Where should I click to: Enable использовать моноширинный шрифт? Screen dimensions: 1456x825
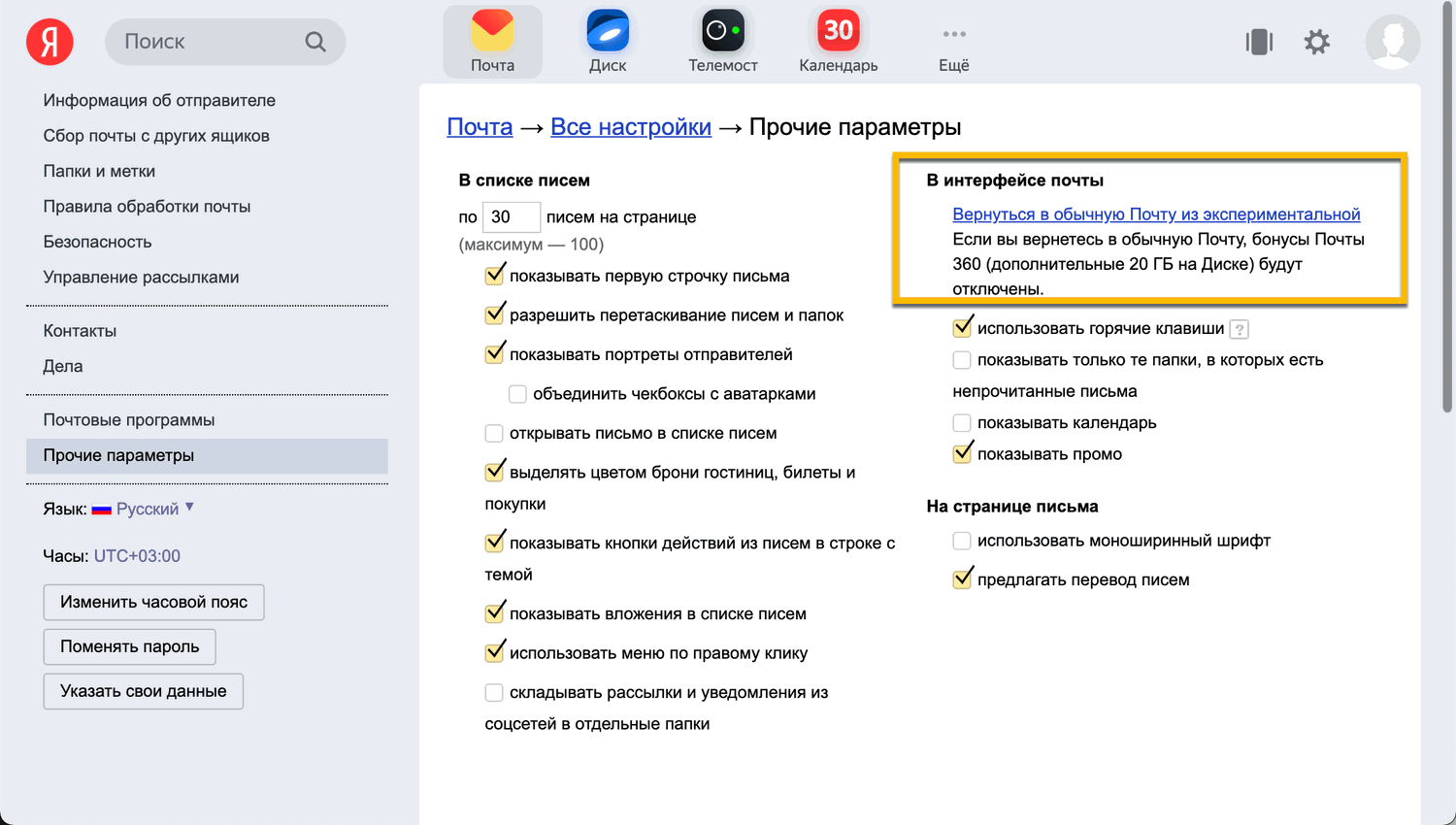point(962,541)
